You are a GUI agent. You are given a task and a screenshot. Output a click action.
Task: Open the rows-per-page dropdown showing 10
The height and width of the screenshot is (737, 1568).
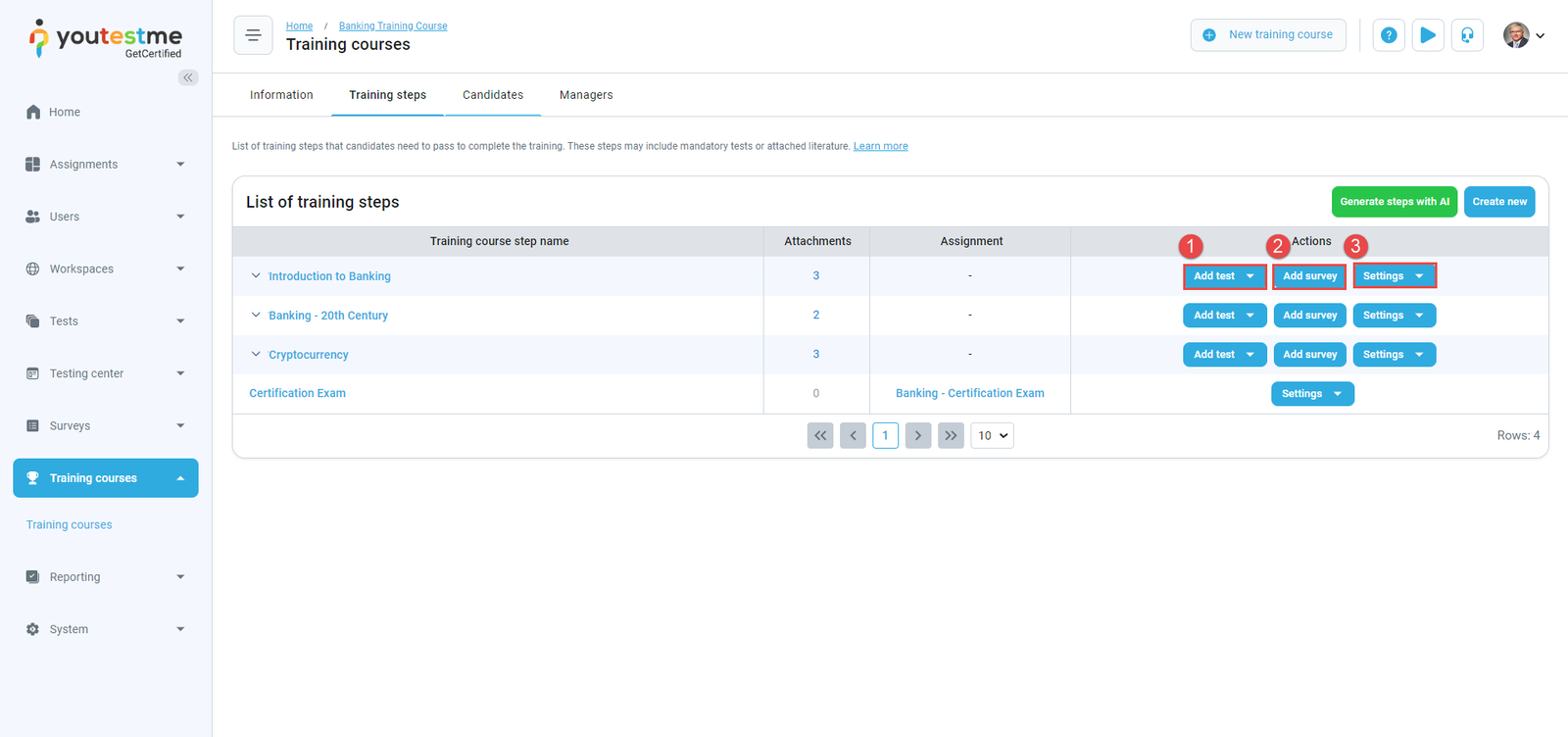coord(992,435)
